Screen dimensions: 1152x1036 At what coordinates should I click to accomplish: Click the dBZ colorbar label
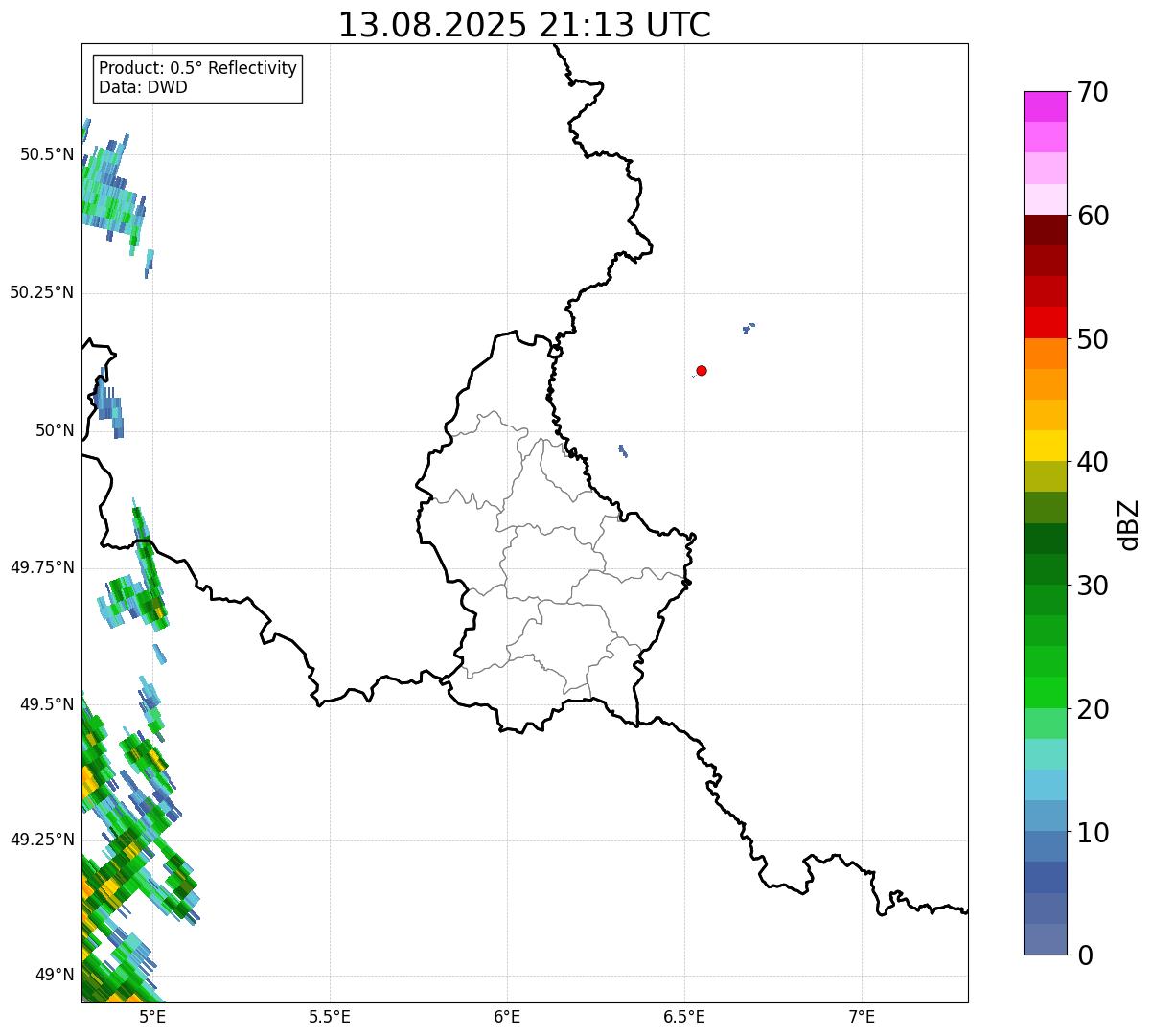tap(1130, 523)
